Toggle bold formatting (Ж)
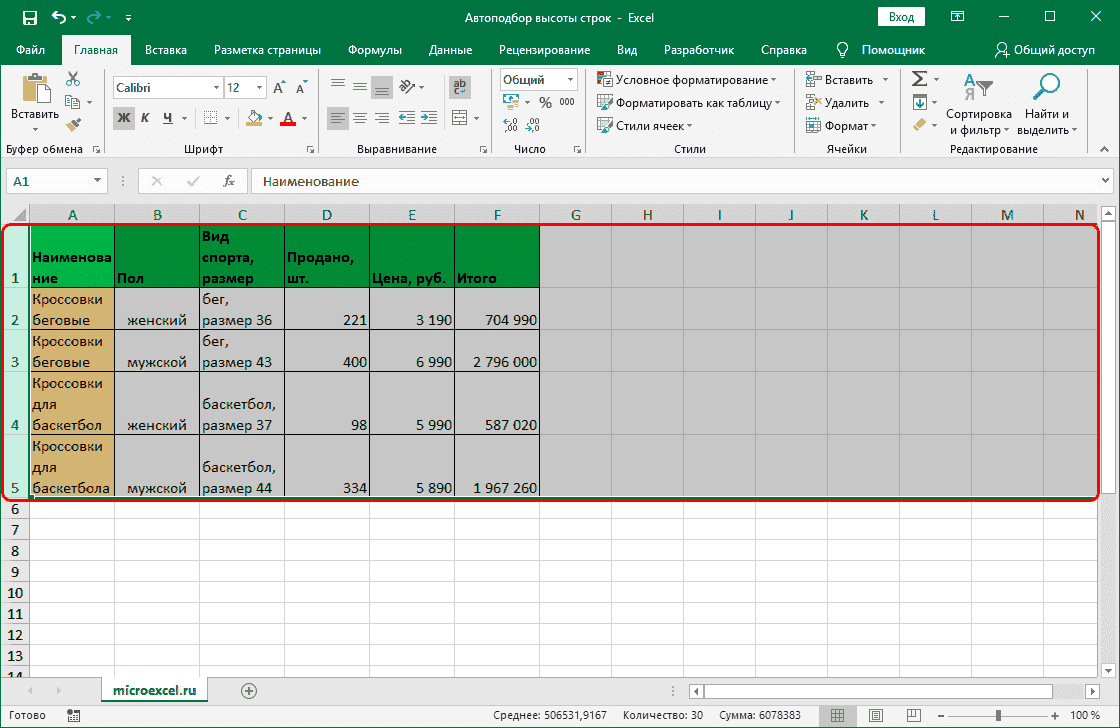 pos(124,118)
